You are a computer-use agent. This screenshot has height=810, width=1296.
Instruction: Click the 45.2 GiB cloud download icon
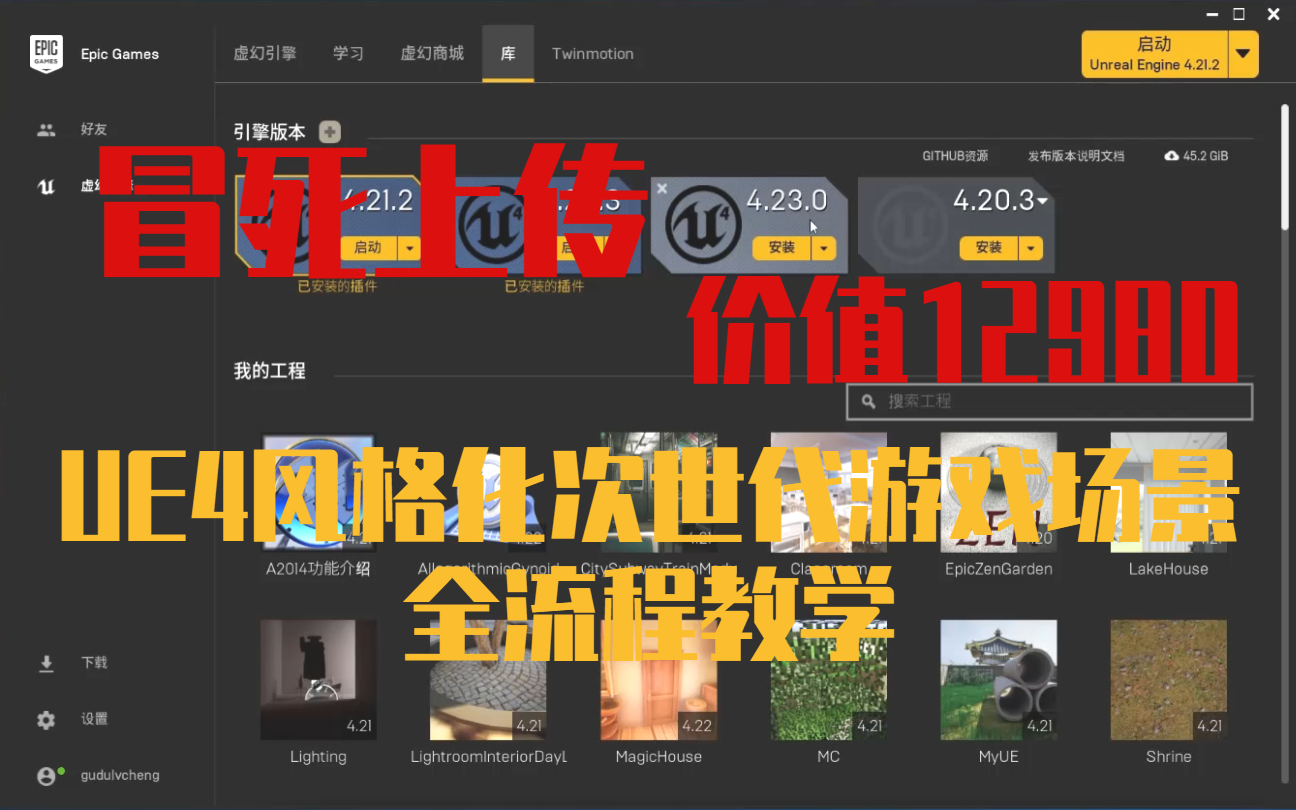tap(1172, 156)
